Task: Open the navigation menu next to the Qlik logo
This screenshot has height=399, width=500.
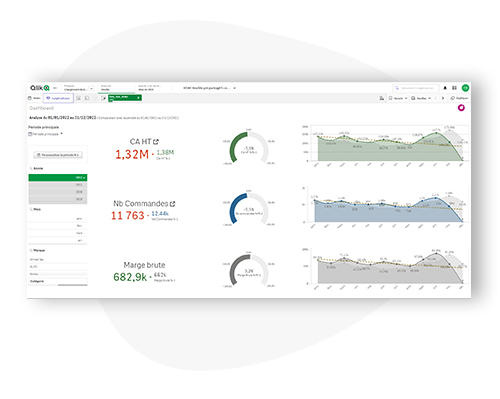Action: click(55, 88)
